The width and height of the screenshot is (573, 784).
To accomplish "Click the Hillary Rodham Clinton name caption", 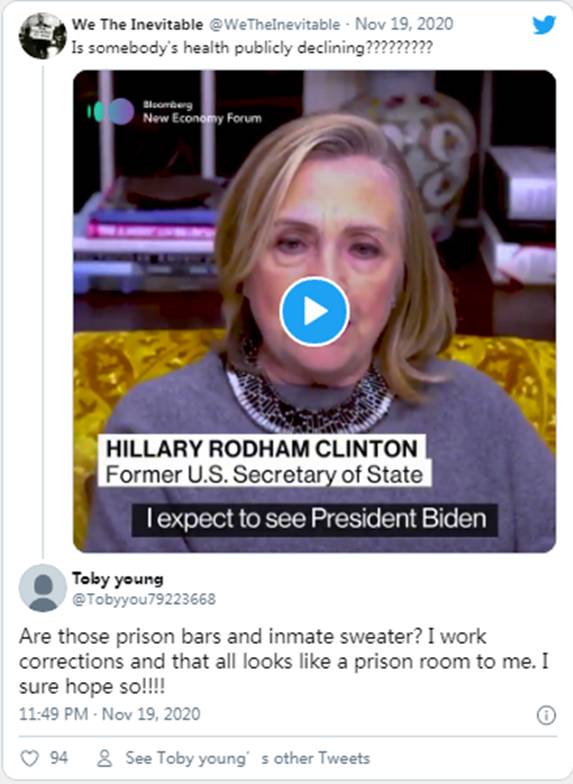I will click(262, 448).
